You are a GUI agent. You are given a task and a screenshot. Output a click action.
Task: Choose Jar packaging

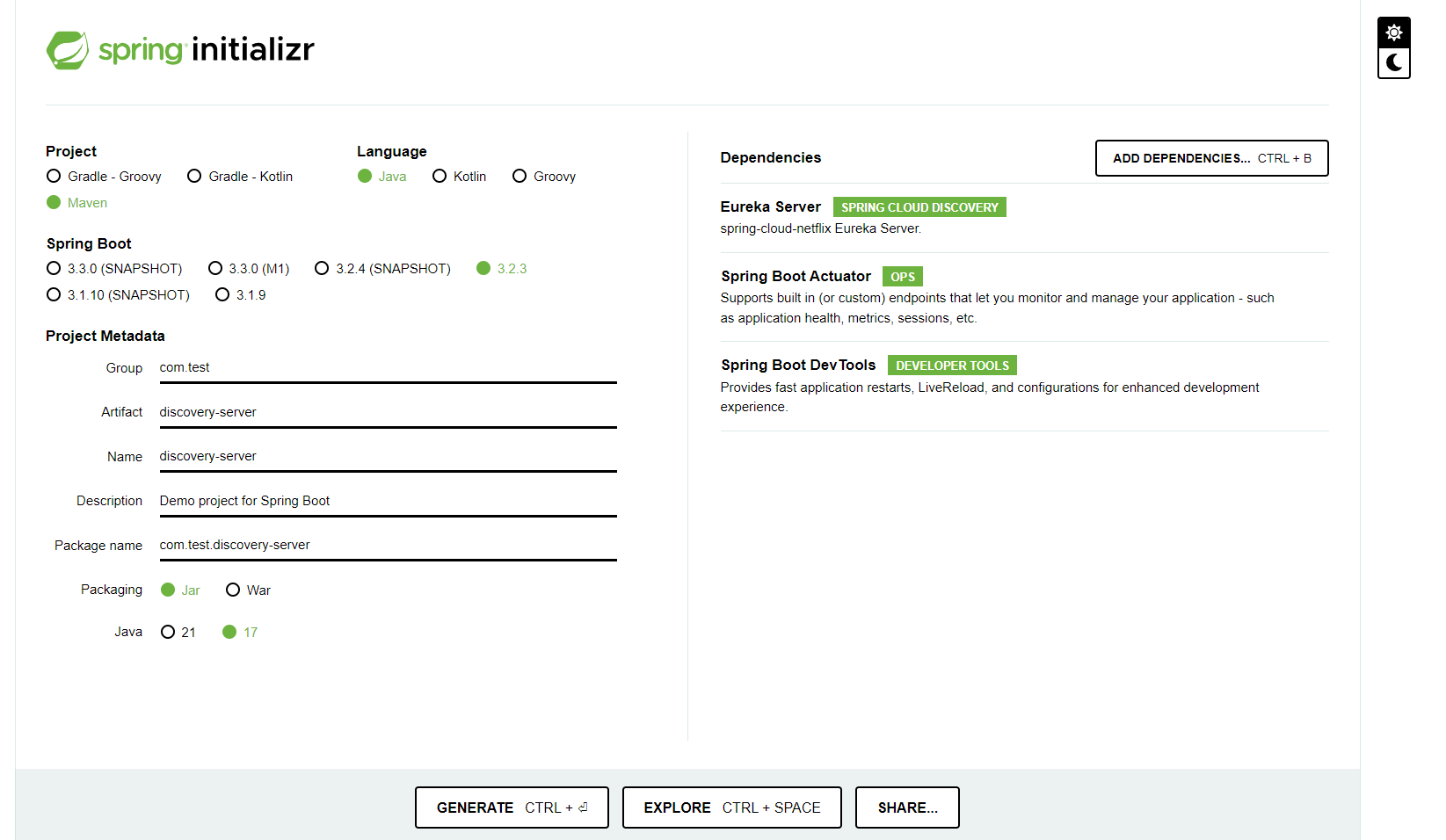[180, 590]
